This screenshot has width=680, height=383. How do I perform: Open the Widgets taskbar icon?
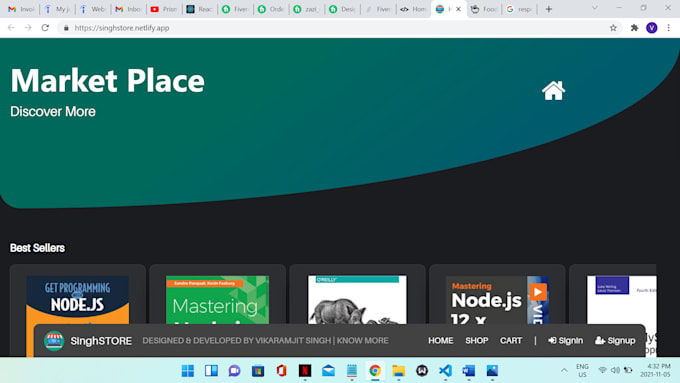(x=211, y=371)
